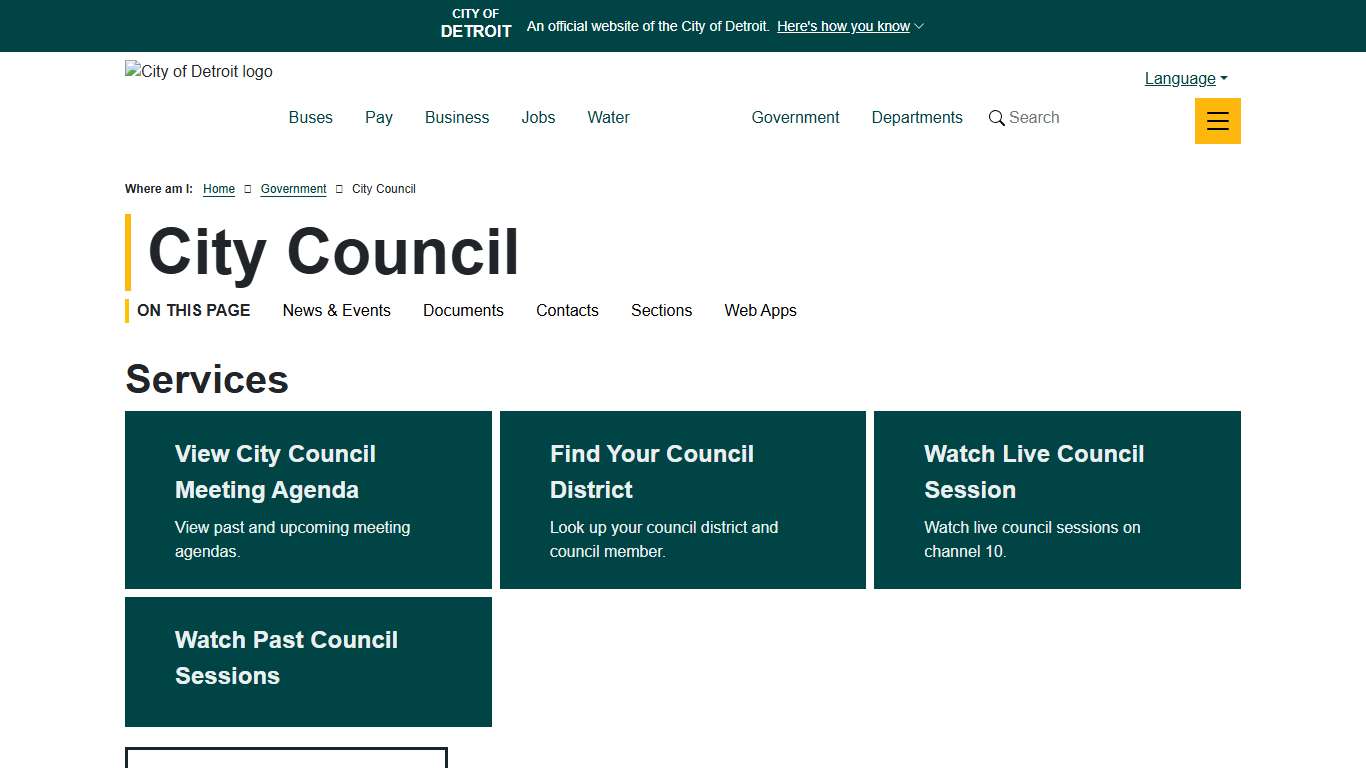Viewport: 1366px width, 768px height.
Task: Jump to the Contacts section
Action: pyautogui.click(x=567, y=310)
